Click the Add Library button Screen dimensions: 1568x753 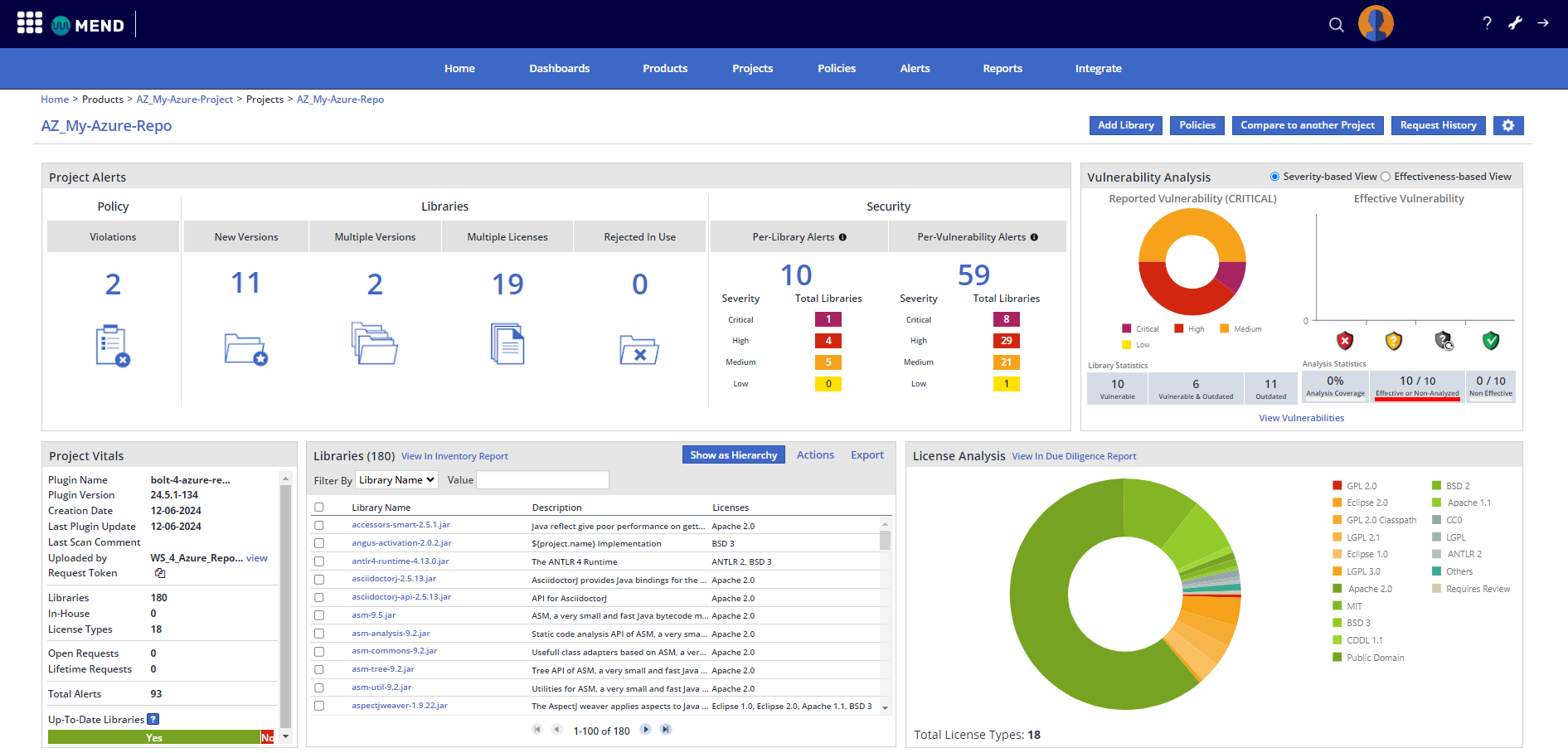1125,125
